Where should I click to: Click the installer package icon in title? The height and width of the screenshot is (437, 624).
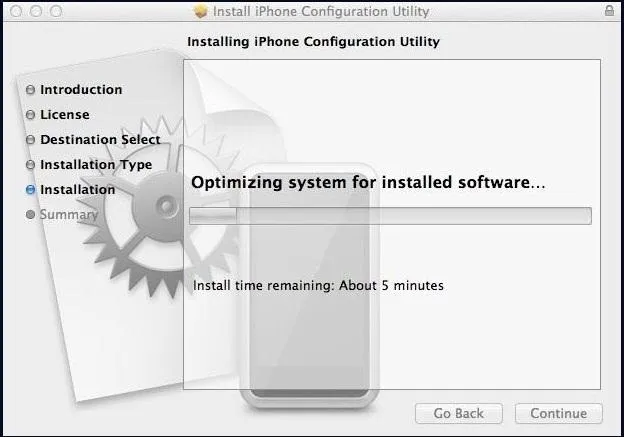click(x=201, y=11)
